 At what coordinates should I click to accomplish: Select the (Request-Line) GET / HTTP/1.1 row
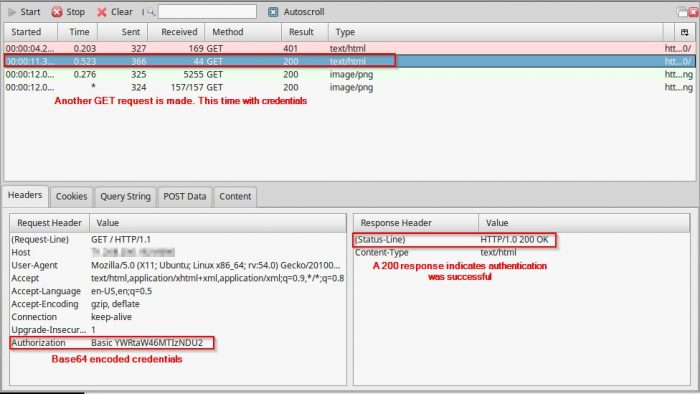pyautogui.click(x=178, y=240)
